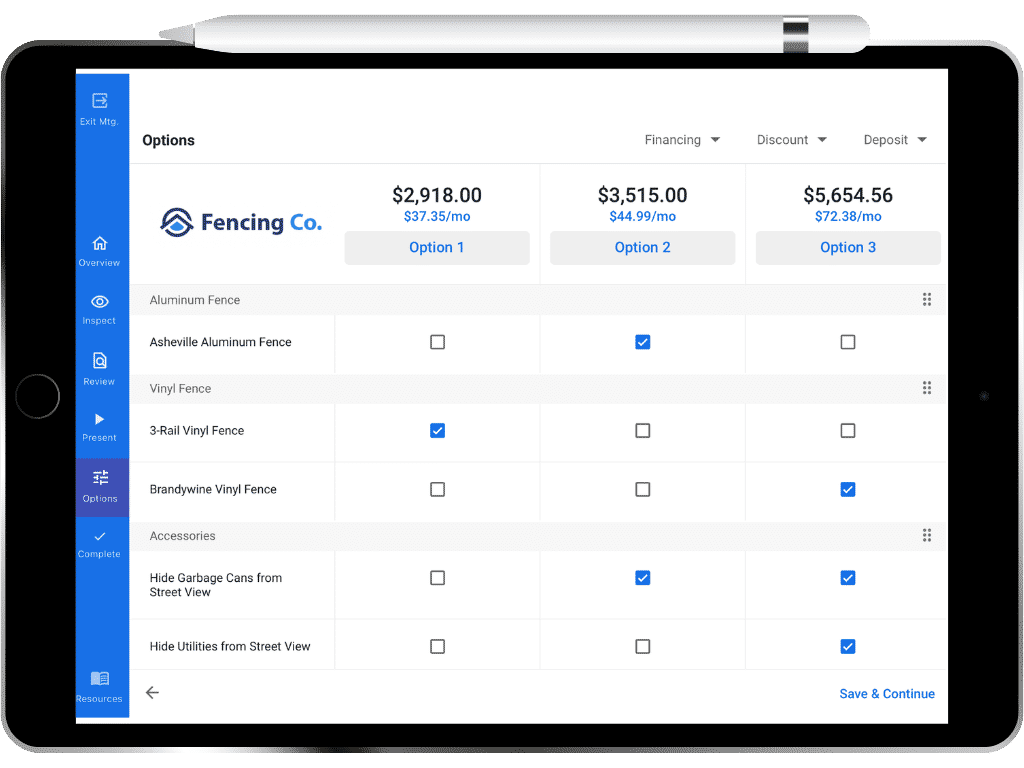Click the Option 2 button

pos(643,248)
